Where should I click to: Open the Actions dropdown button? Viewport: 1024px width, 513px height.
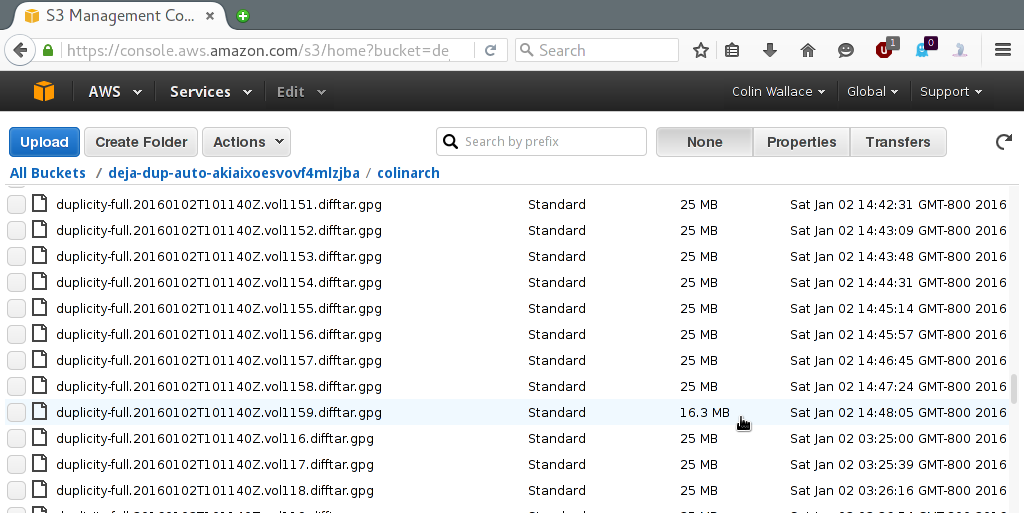click(x=246, y=142)
